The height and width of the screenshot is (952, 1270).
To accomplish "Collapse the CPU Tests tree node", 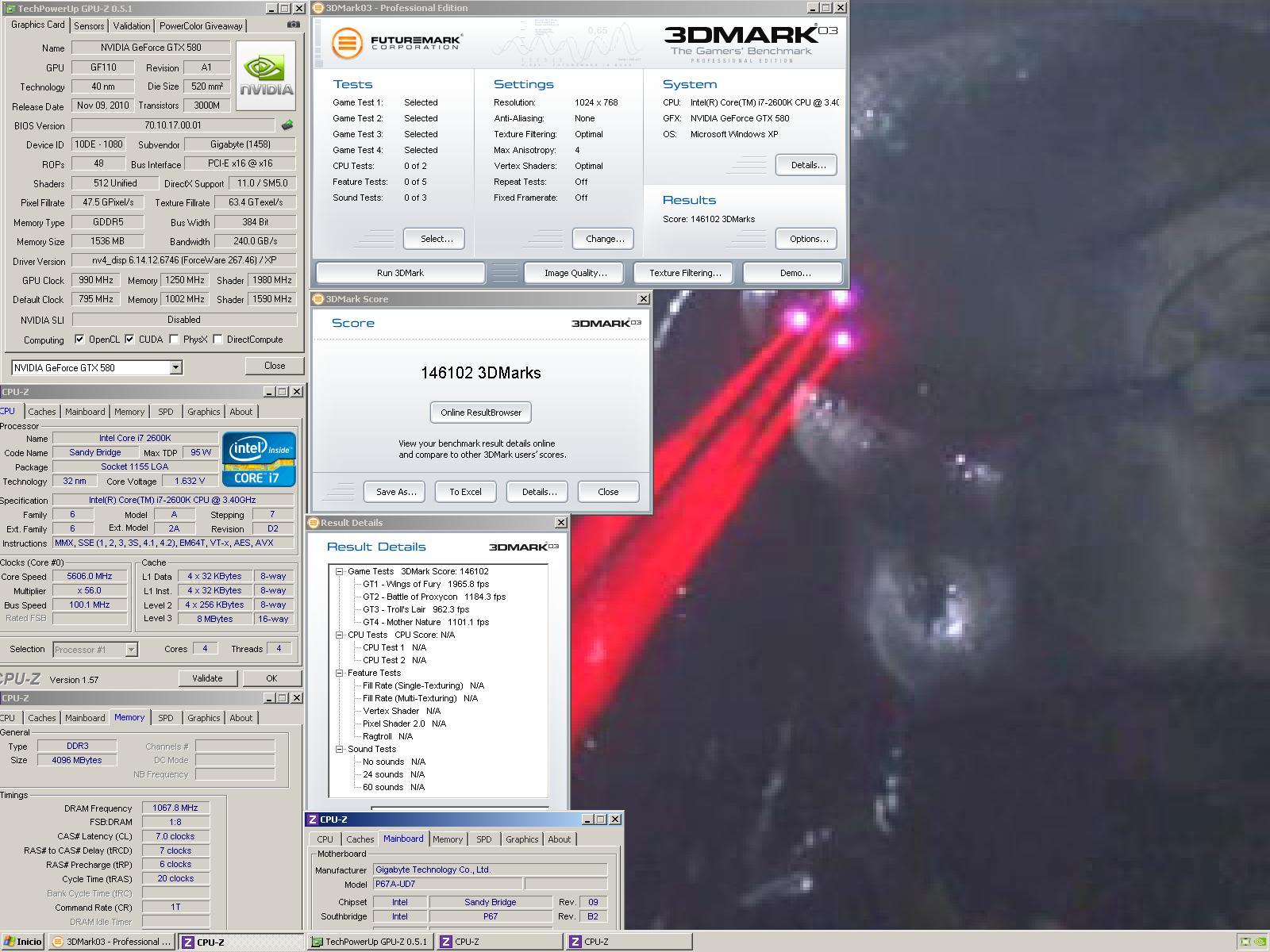I will click(339, 635).
